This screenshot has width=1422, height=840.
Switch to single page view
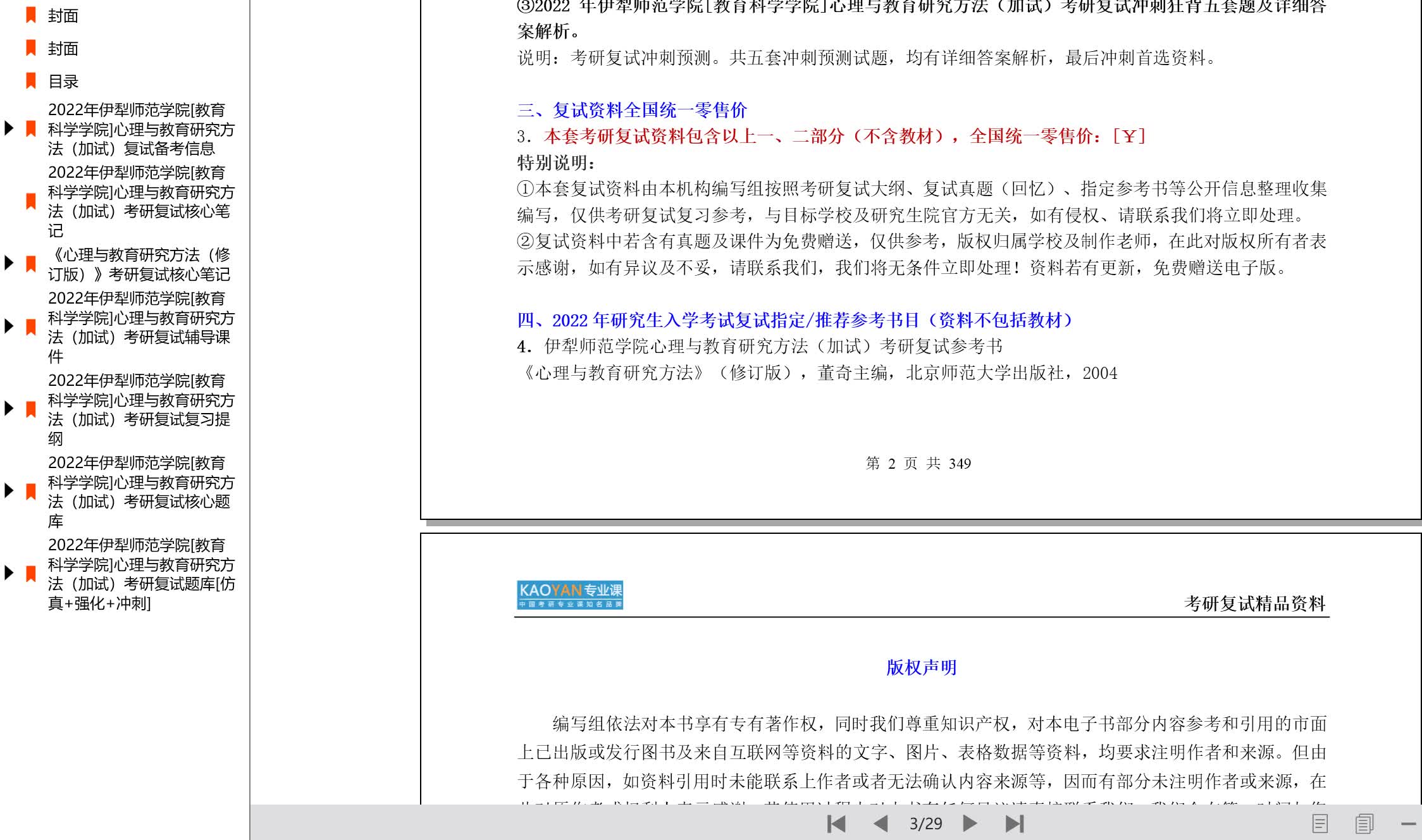coord(1320,824)
